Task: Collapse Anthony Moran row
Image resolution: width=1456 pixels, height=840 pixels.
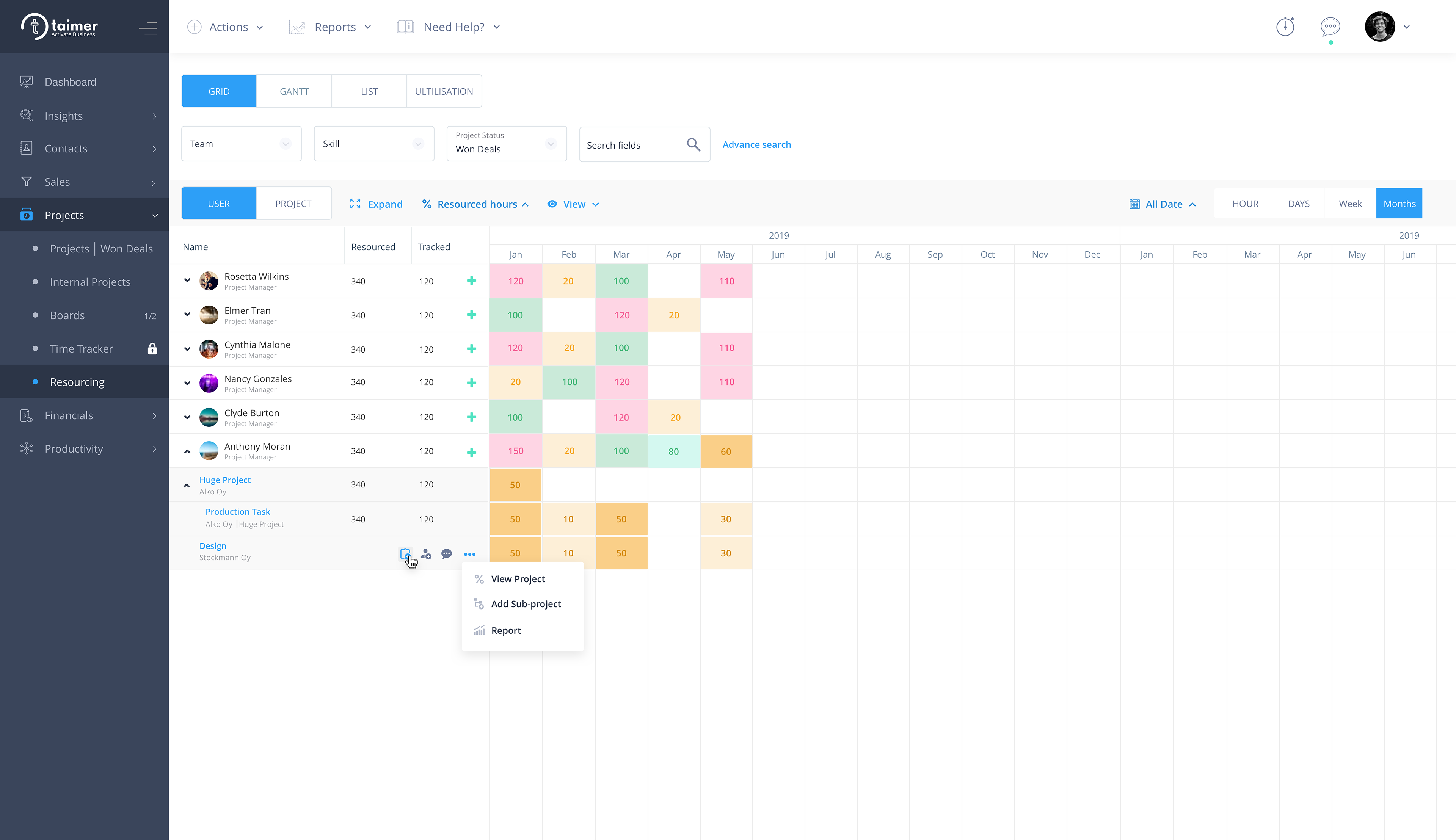Action: pos(187,452)
